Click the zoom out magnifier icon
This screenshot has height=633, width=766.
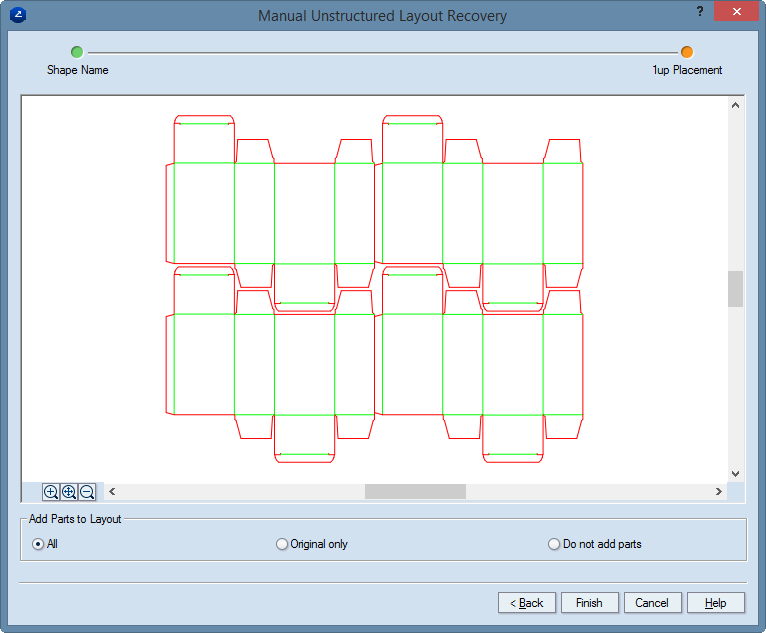click(87, 492)
